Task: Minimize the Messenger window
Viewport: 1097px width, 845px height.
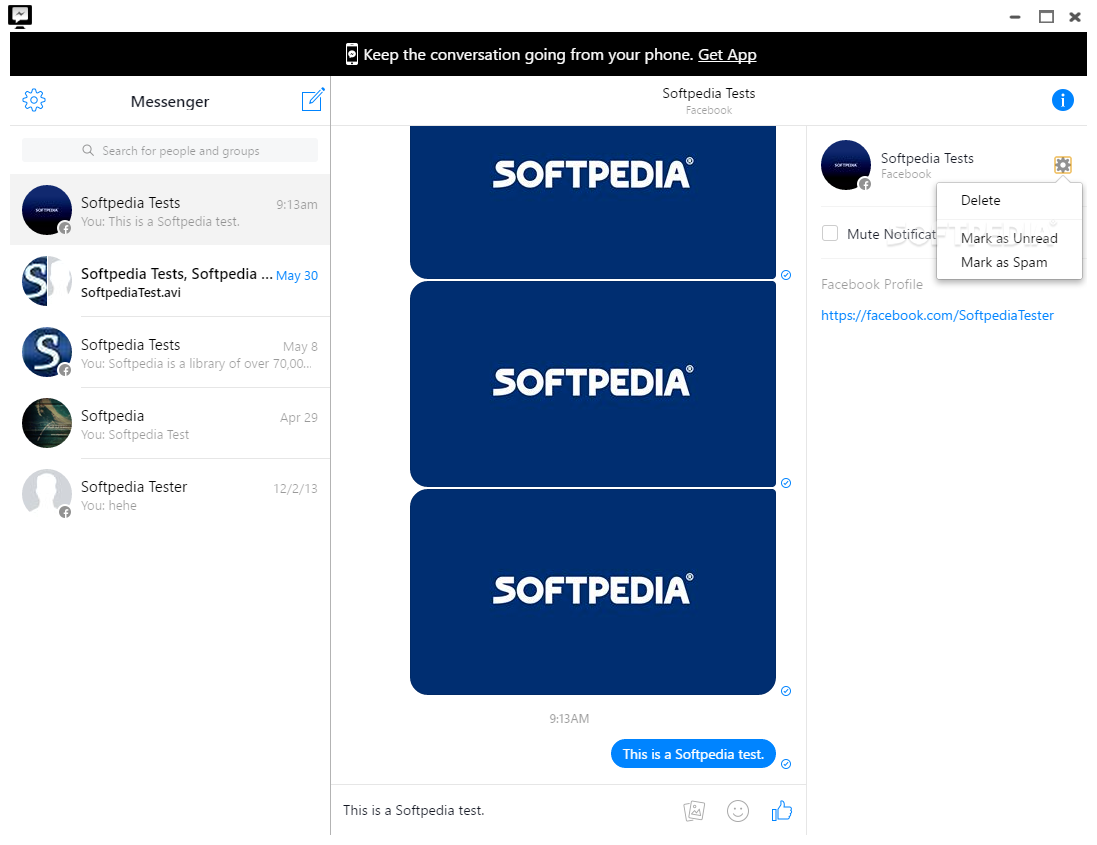Action: pyautogui.click(x=1015, y=17)
